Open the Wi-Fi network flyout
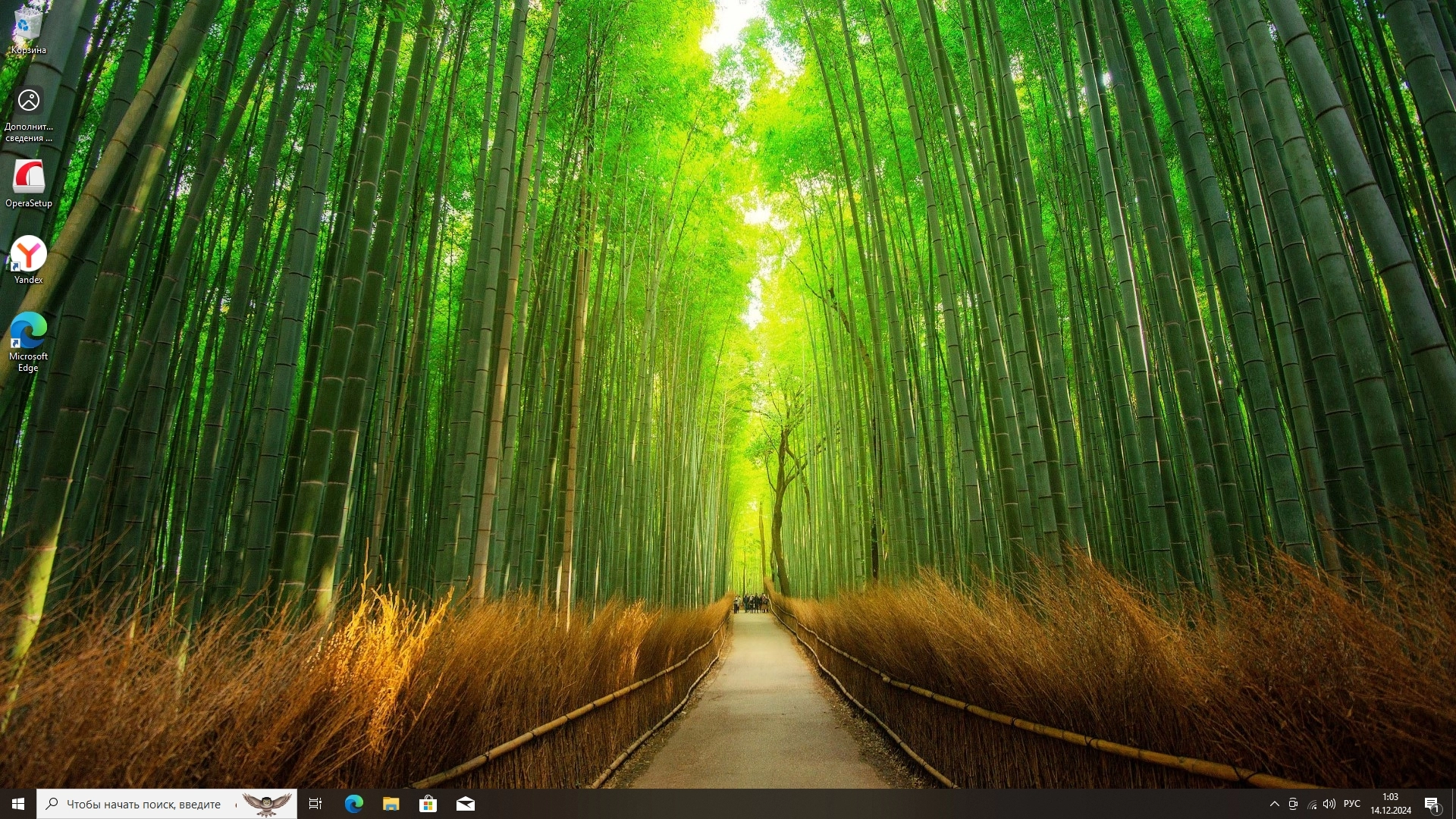Image resolution: width=1456 pixels, height=819 pixels. (1311, 804)
